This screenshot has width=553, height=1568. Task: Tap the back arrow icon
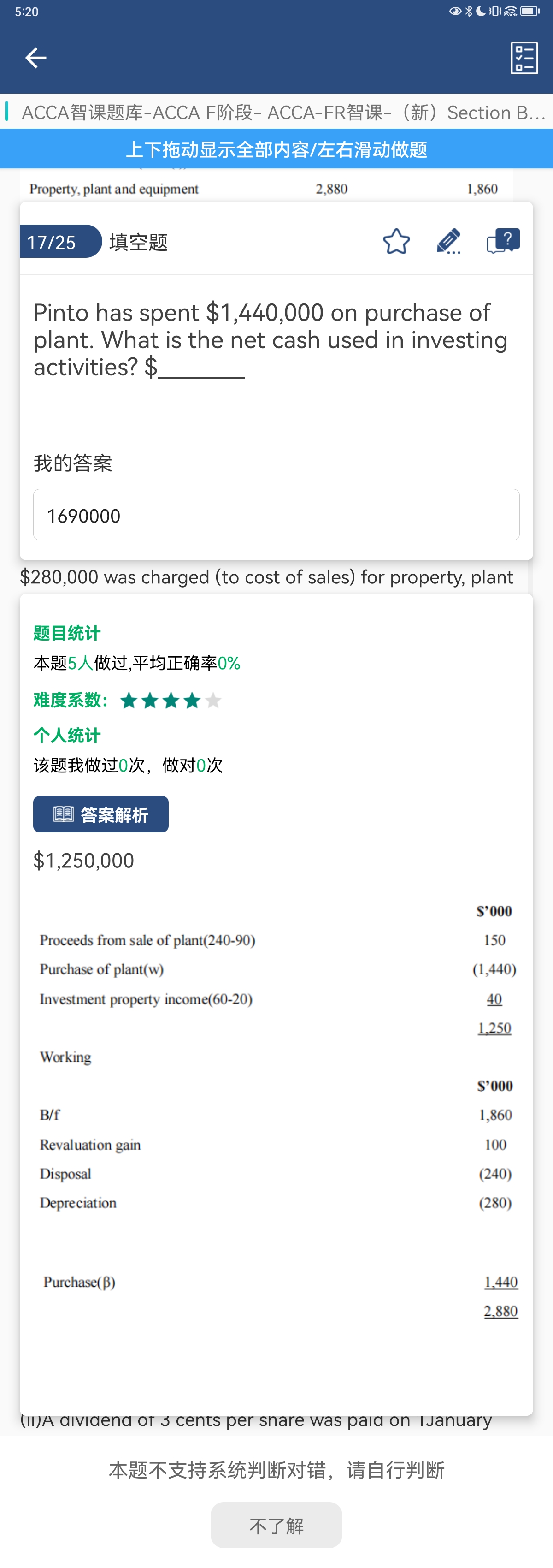(x=35, y=58)
